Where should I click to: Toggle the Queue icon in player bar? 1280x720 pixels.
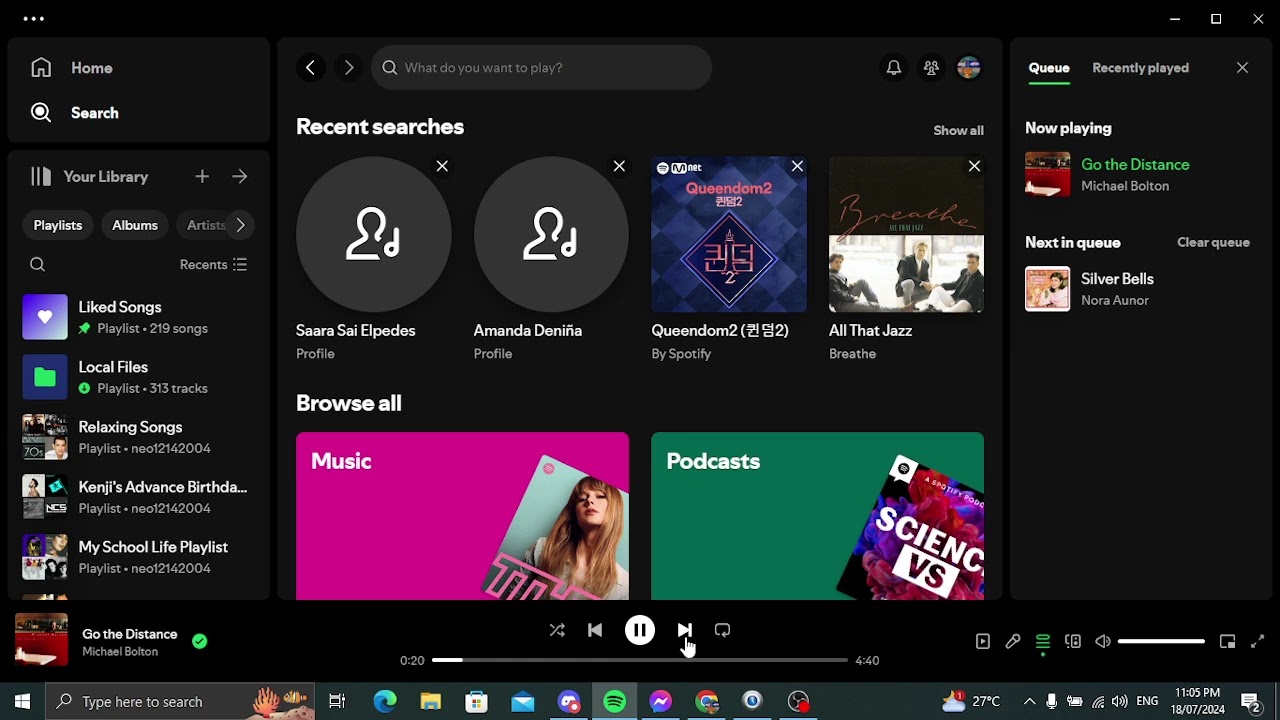(1043, 642)
